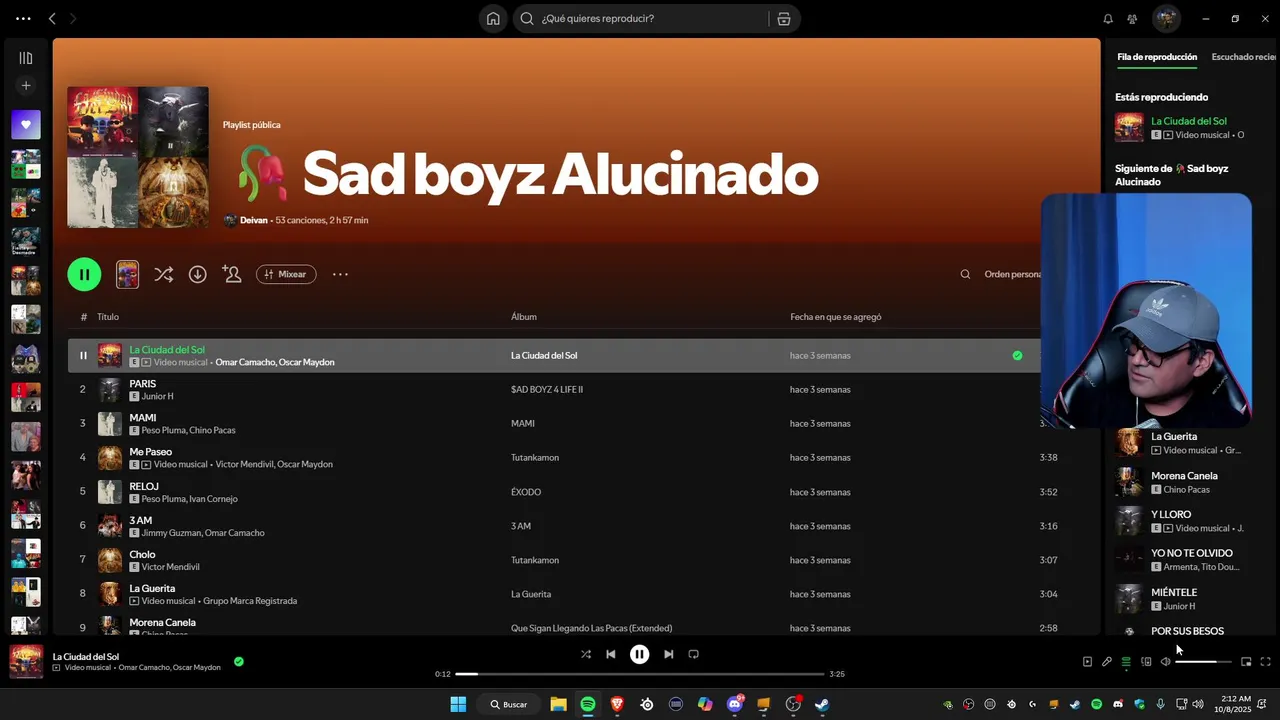Pause playback in the bottom player
The width and height of the screenshot is (1280, 720).
[640, 654]
